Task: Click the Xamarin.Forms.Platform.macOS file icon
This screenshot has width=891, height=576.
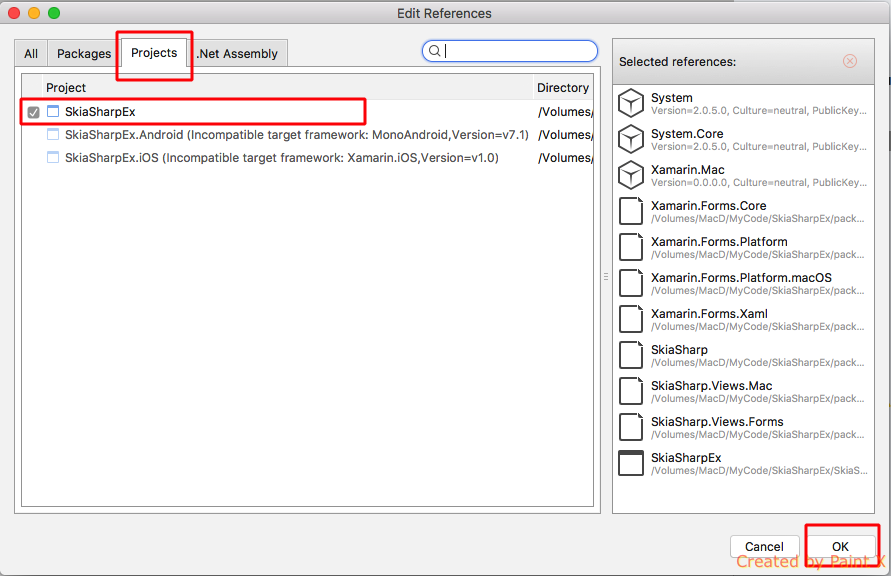Action: [631, 283]
